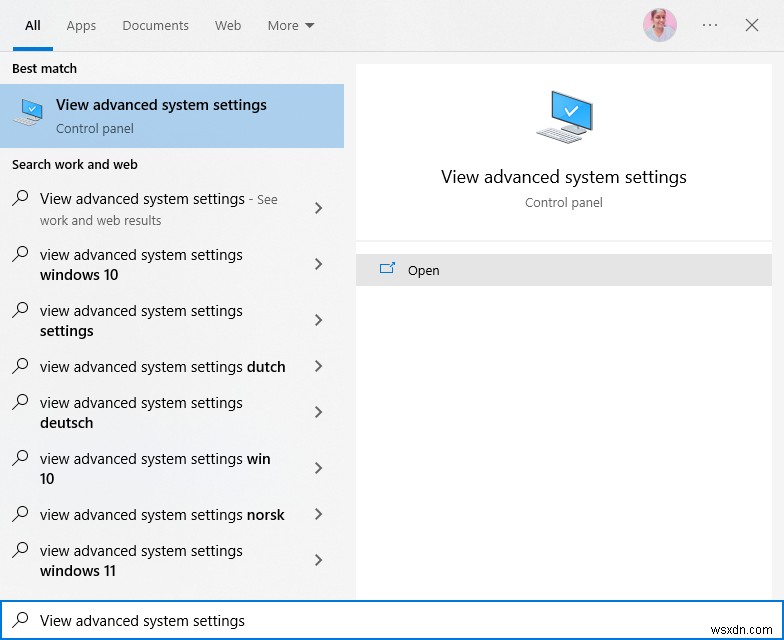Expand arrow for 'deutsch' suggestion
The image size is (784, 640).
[318, 412]
